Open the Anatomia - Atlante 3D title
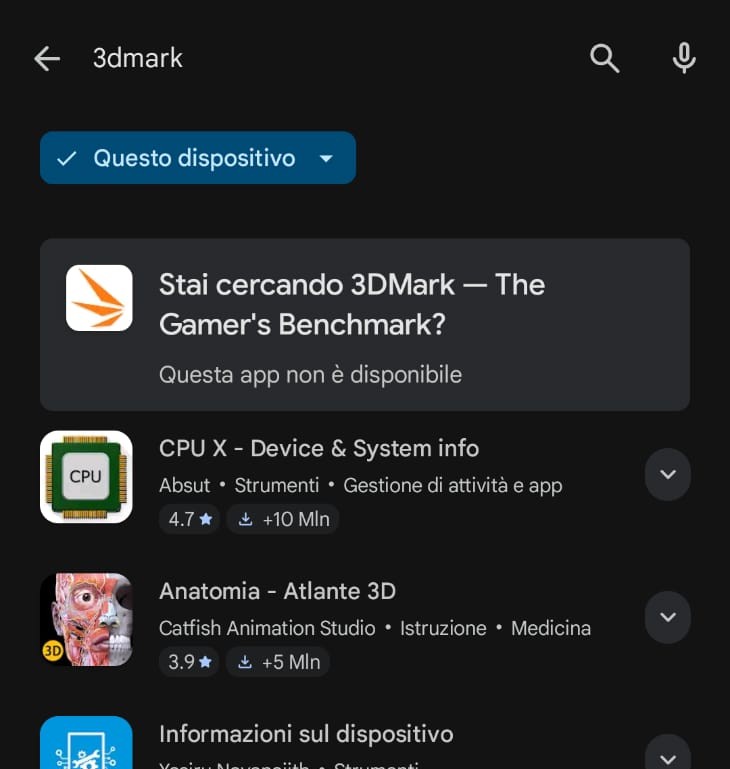This screenshot has width=730, height=769. coord(277,591)
